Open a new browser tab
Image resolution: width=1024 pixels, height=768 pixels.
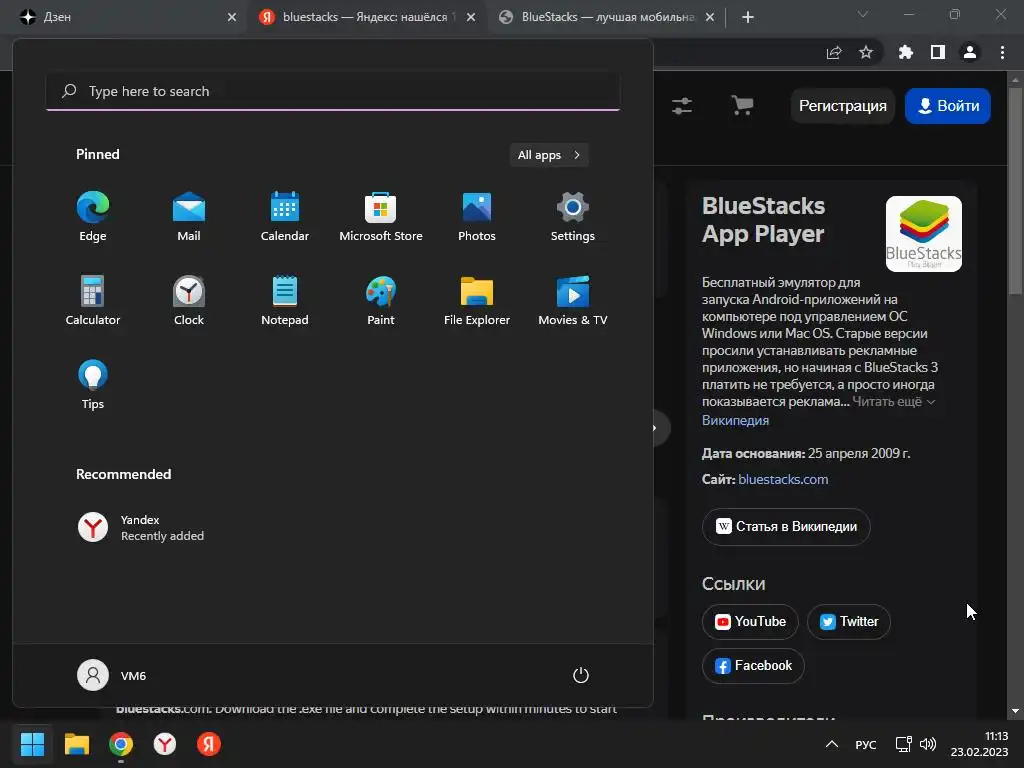click(748, 17)
